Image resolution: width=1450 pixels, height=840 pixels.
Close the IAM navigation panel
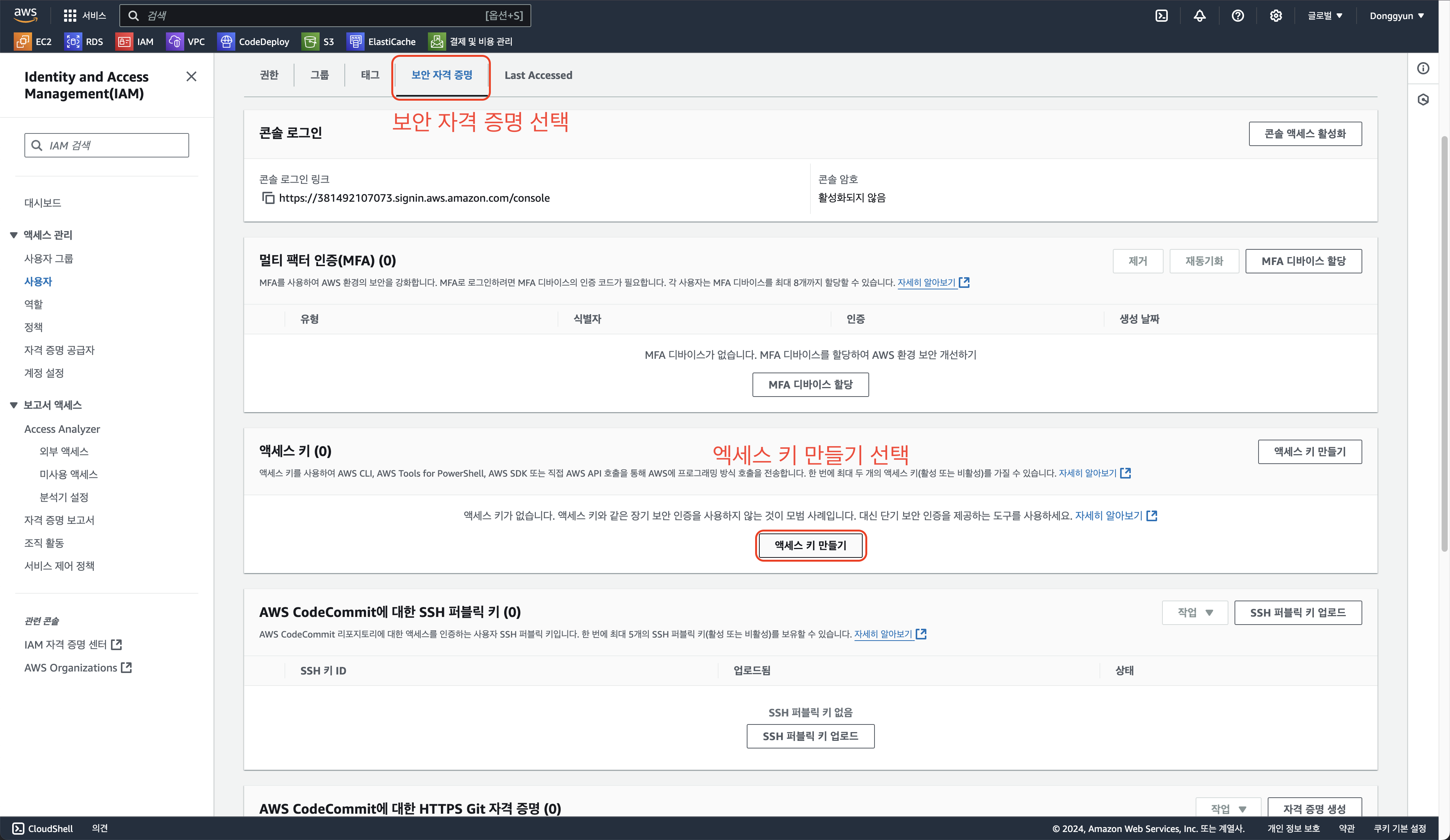(191, 77)
